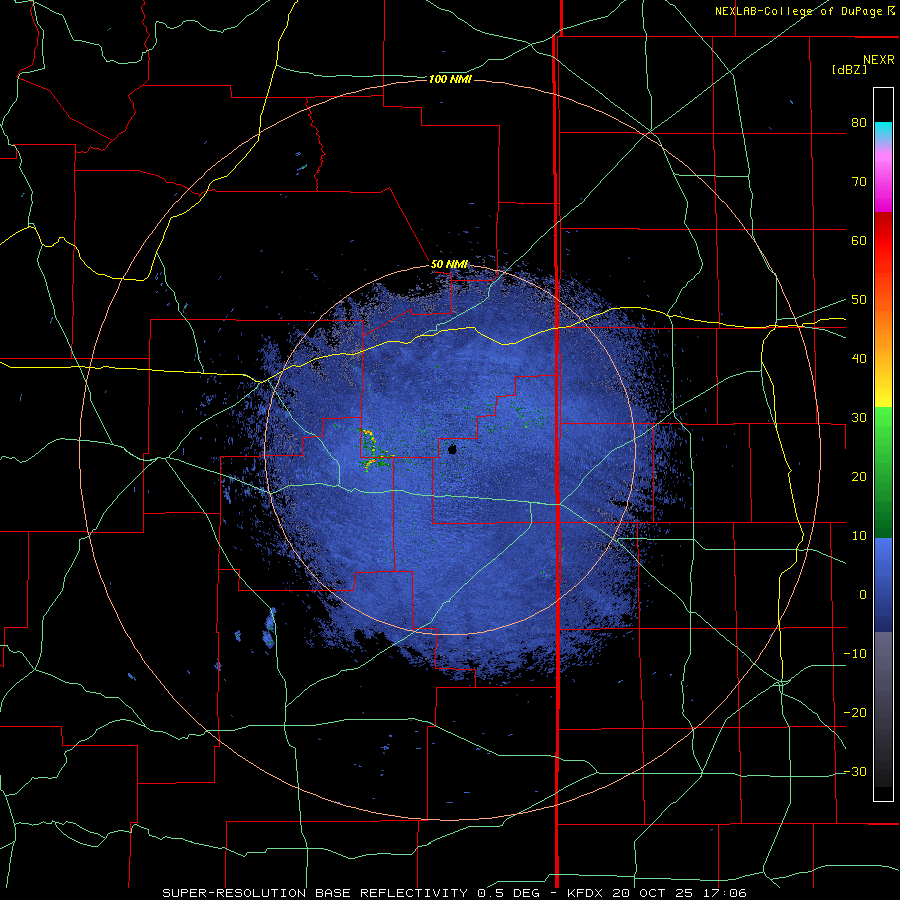Click the 0 dBZ scale label

pos(863,595)
